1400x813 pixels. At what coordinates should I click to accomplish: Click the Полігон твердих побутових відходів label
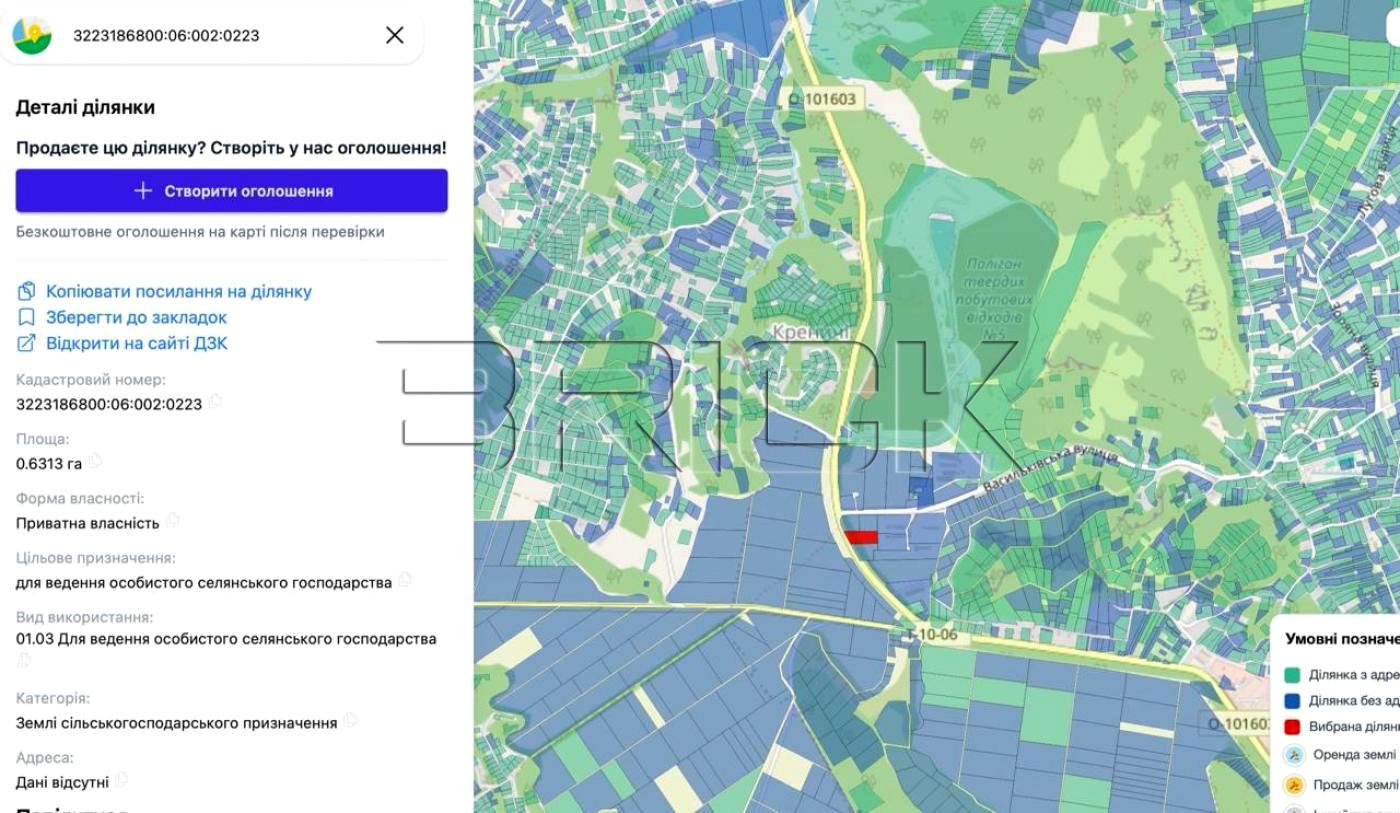[994, 298]
